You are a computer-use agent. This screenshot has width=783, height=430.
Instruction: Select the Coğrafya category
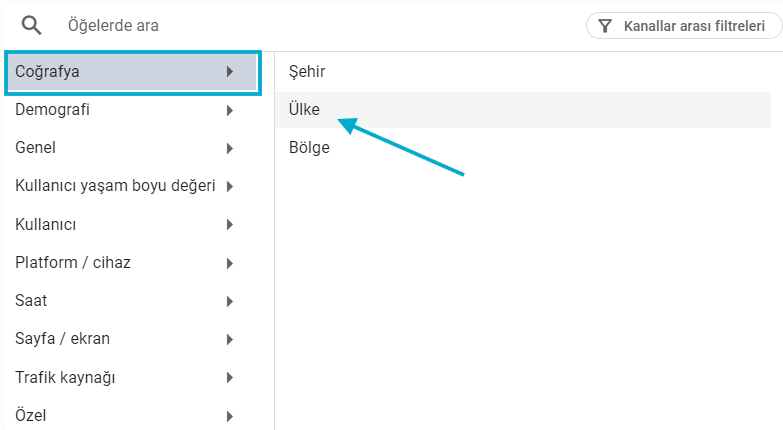click(x=48, y=72)
